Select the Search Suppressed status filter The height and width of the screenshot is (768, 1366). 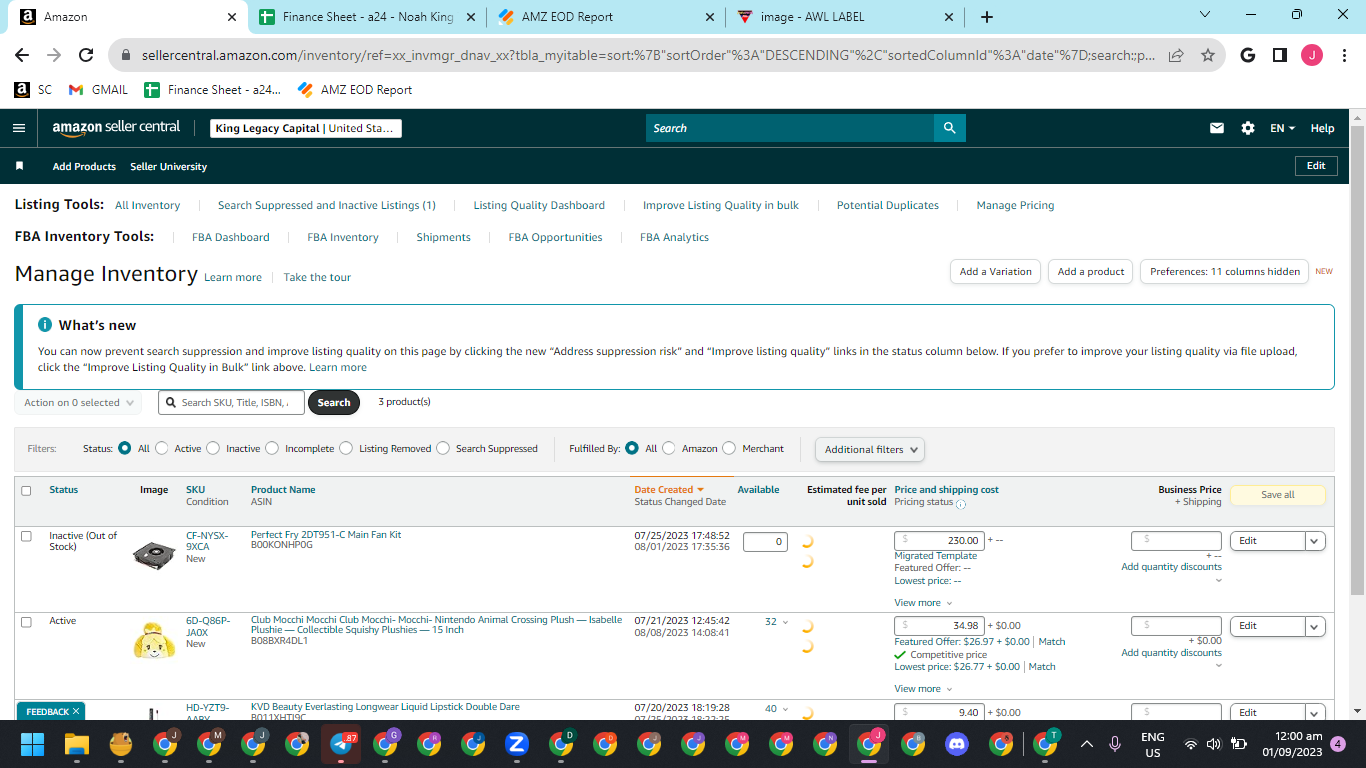coord(443,449)
